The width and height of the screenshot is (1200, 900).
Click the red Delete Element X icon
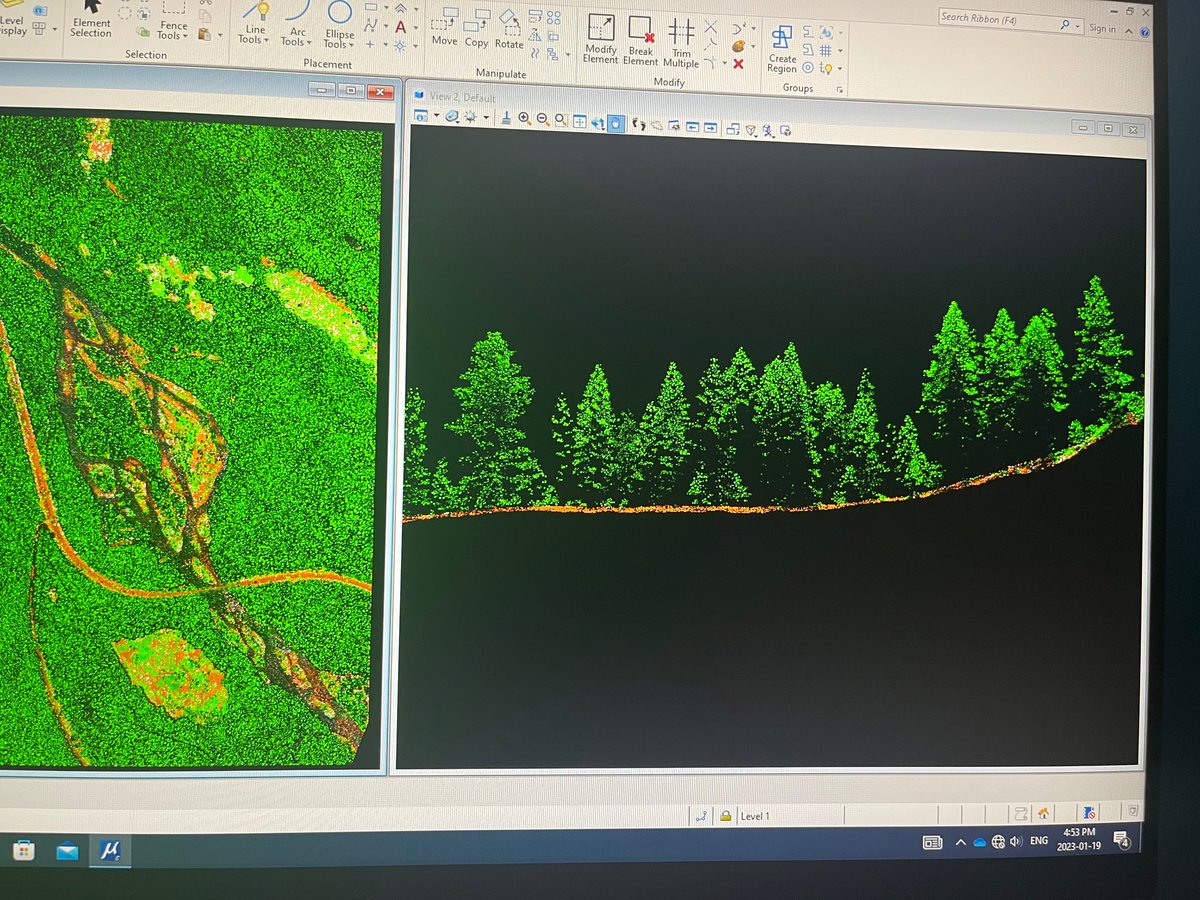tap(738, 64)
